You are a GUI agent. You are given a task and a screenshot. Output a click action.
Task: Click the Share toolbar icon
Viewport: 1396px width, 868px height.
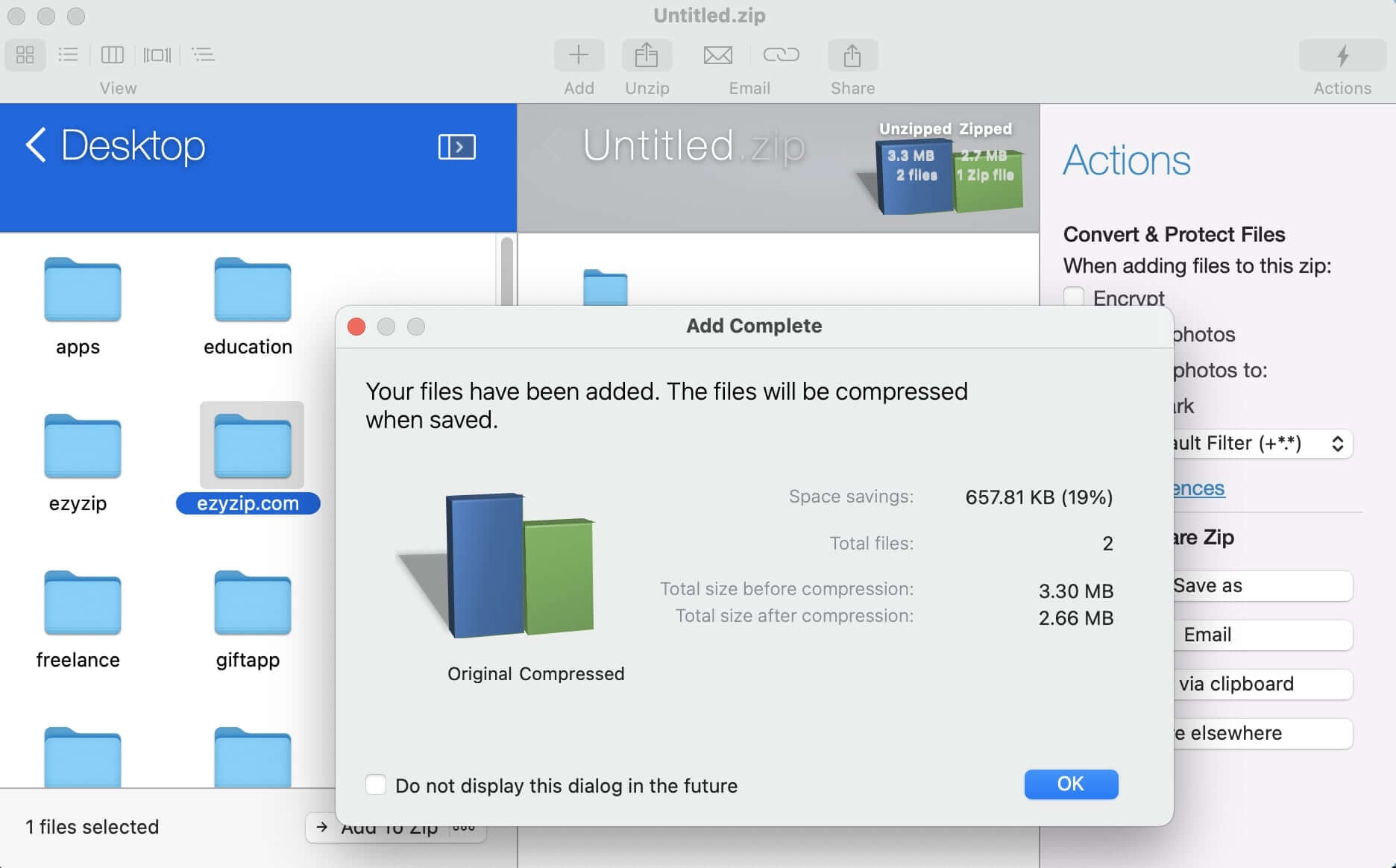click(852, 55)
